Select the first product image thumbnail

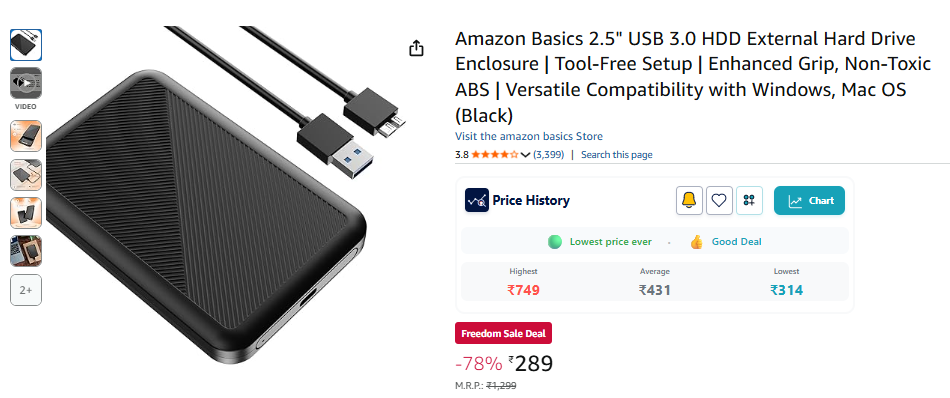(x=25, y=45)
